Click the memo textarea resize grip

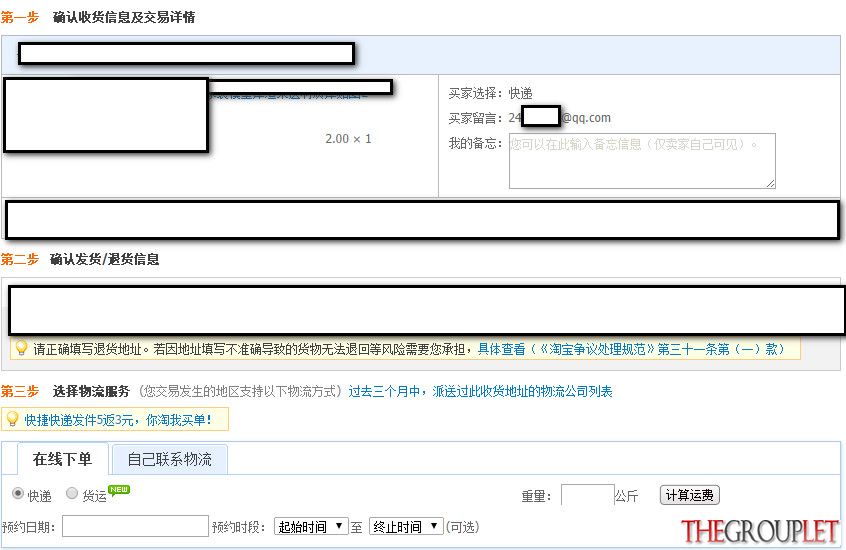770,184
